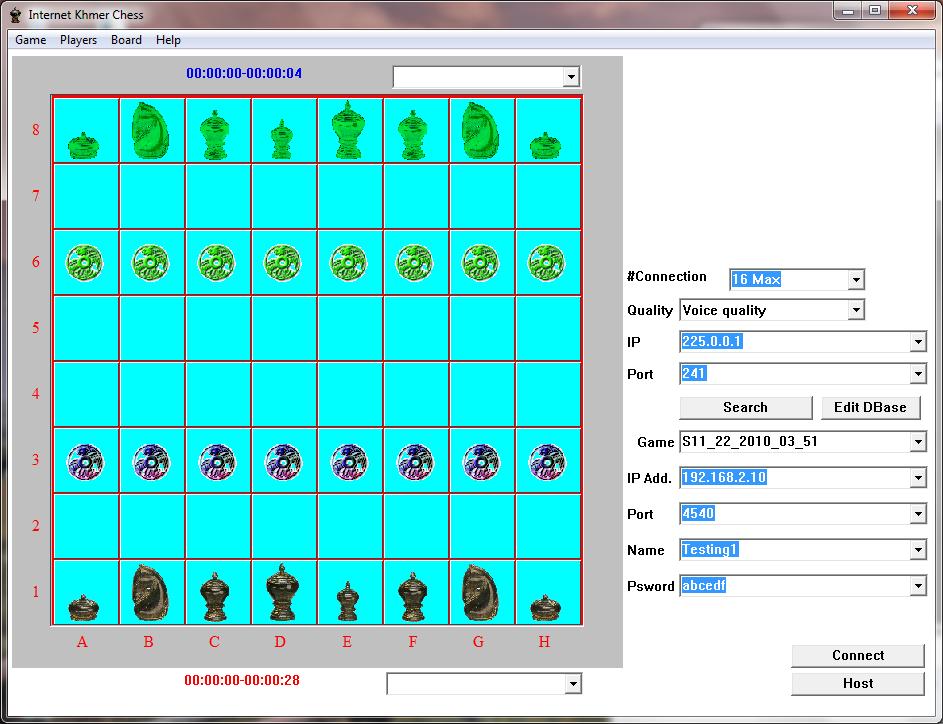Select the purple fish pawn on B3
Screen dimensions: 943x724
coord(150,462)
